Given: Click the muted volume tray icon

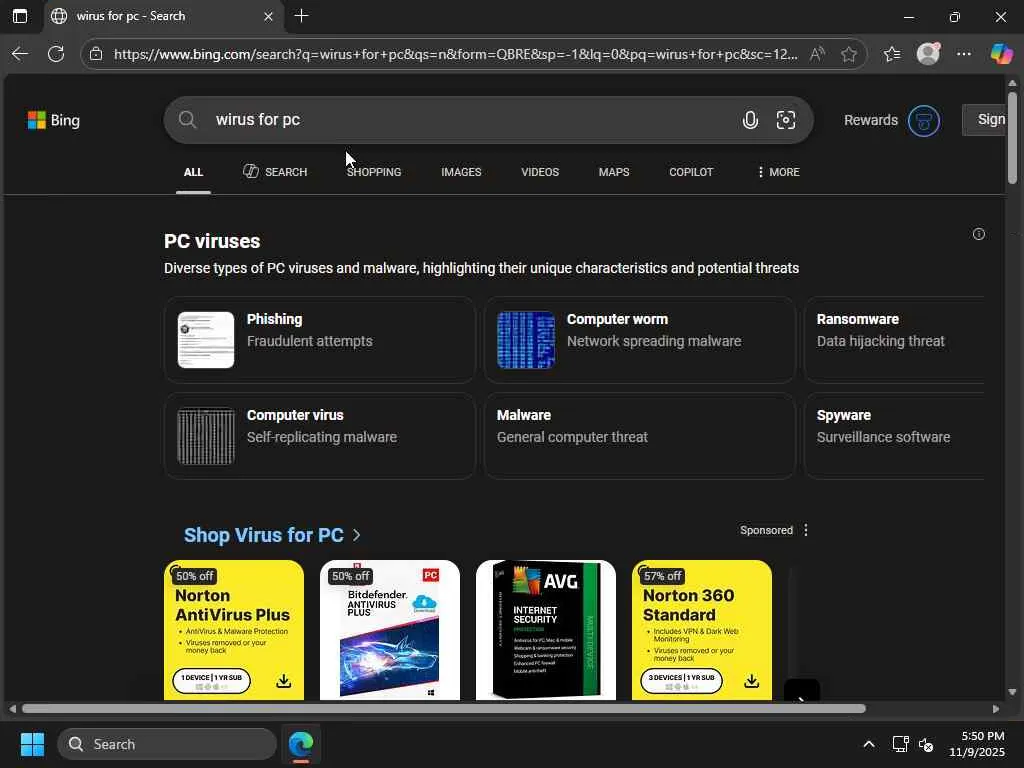Looking at the screenshot, I should pyautogui.click(x=925, y=744).
